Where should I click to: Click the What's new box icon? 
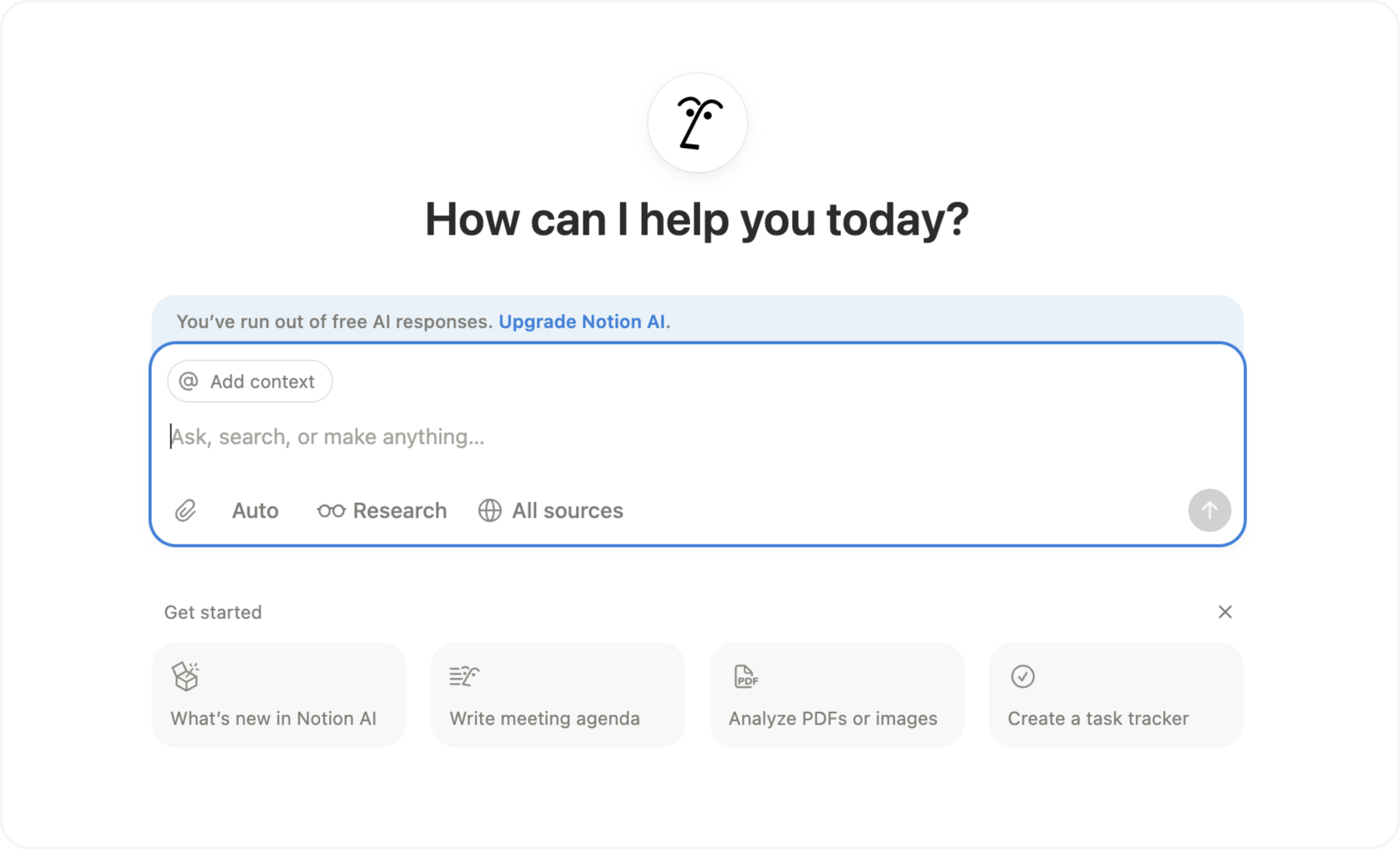coord(185,676)
